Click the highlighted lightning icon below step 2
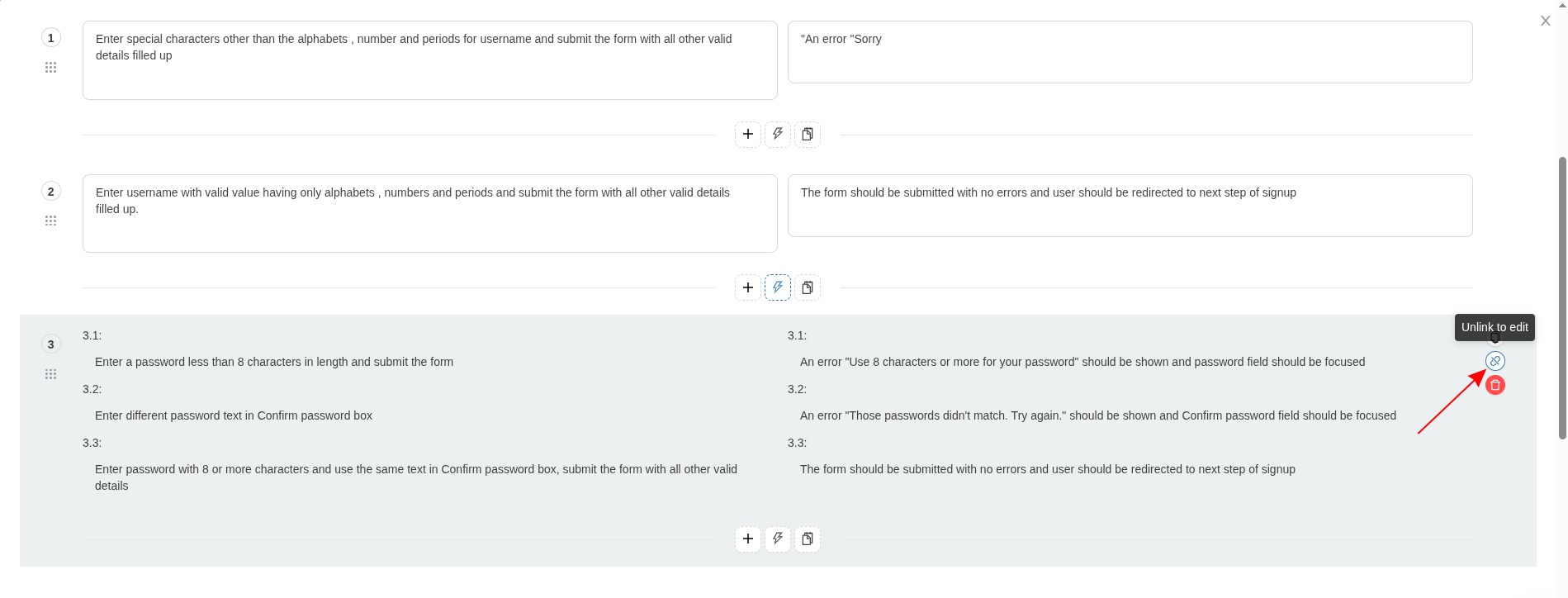 pyautogui.click(x=778, y=287)
